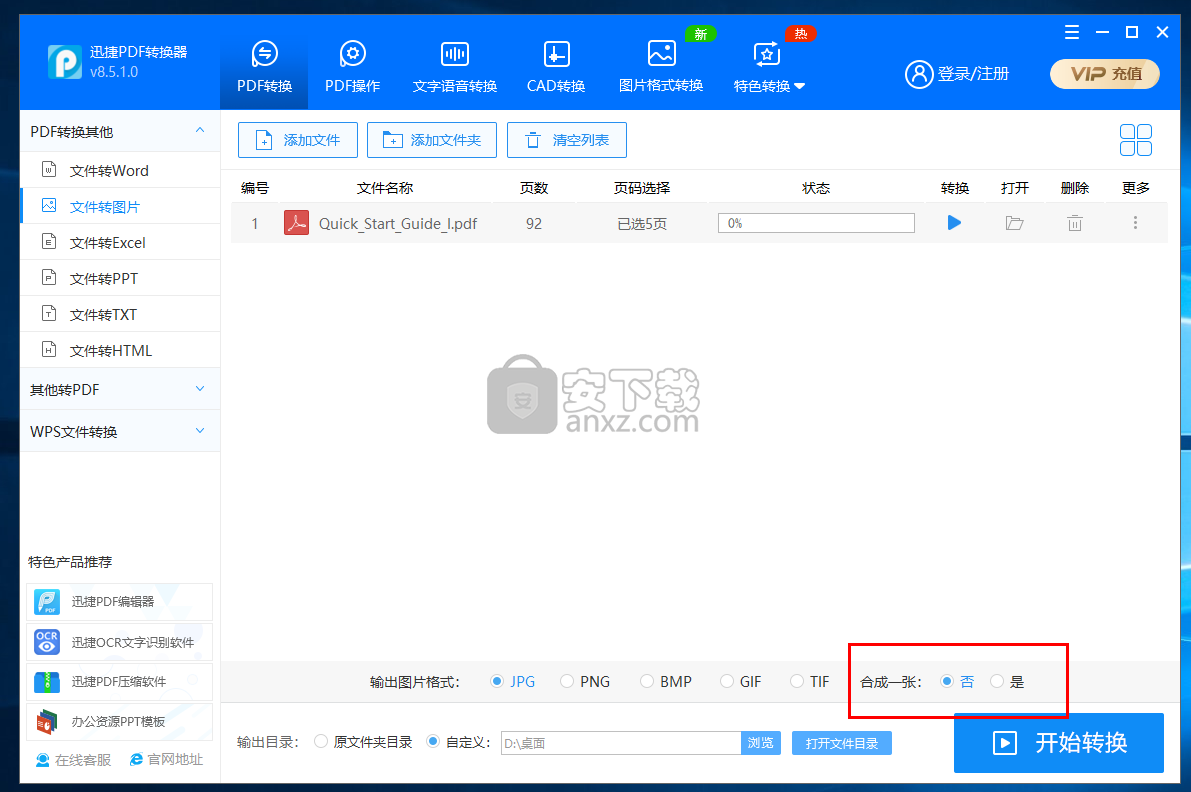This screenshot has height=792, width=1191.
Task: Switch to the CAD转换 tab
Action: click(x=556, y=68)
